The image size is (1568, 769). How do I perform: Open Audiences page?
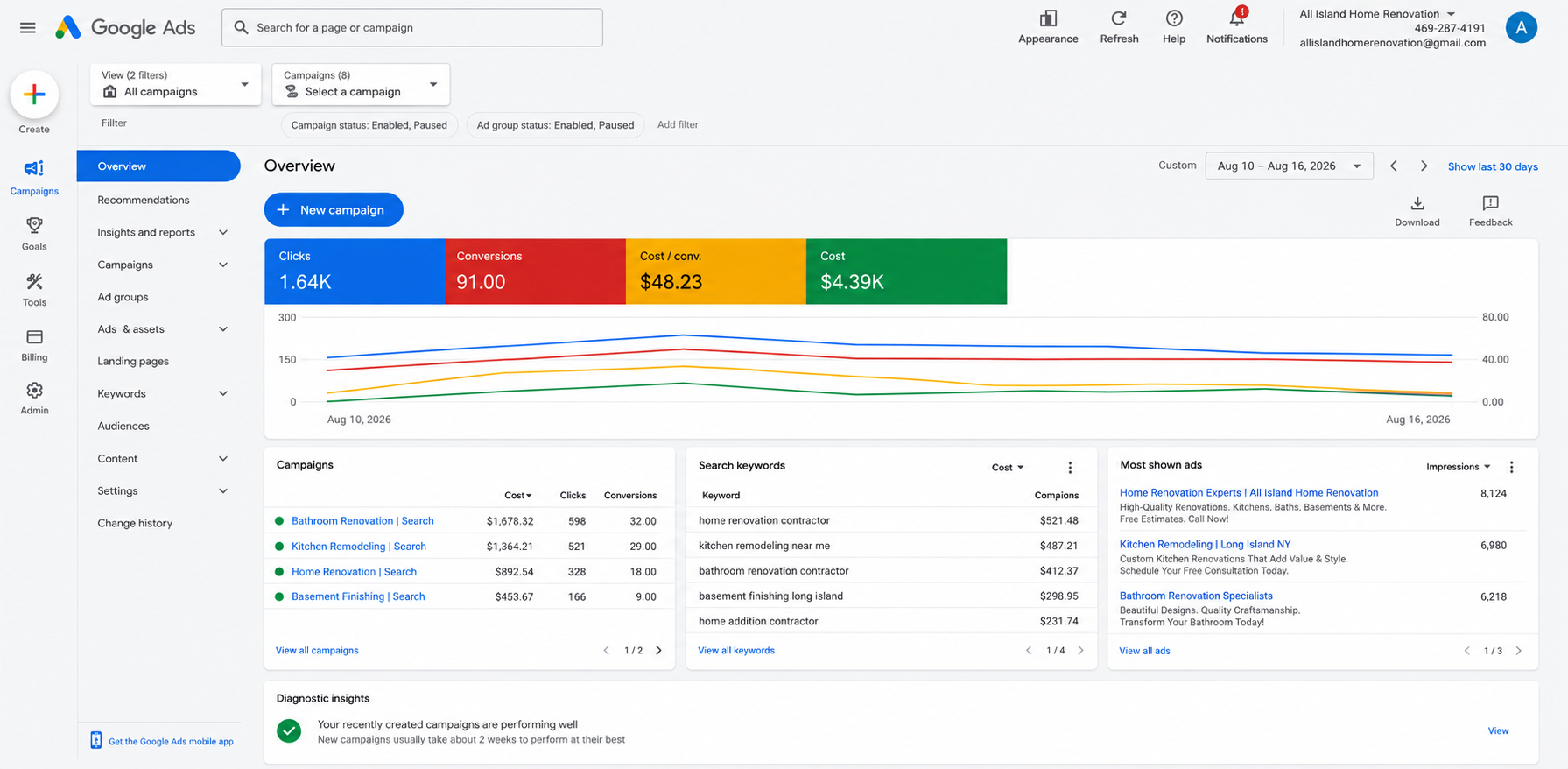pyautogui.click(x=123, y=427)
